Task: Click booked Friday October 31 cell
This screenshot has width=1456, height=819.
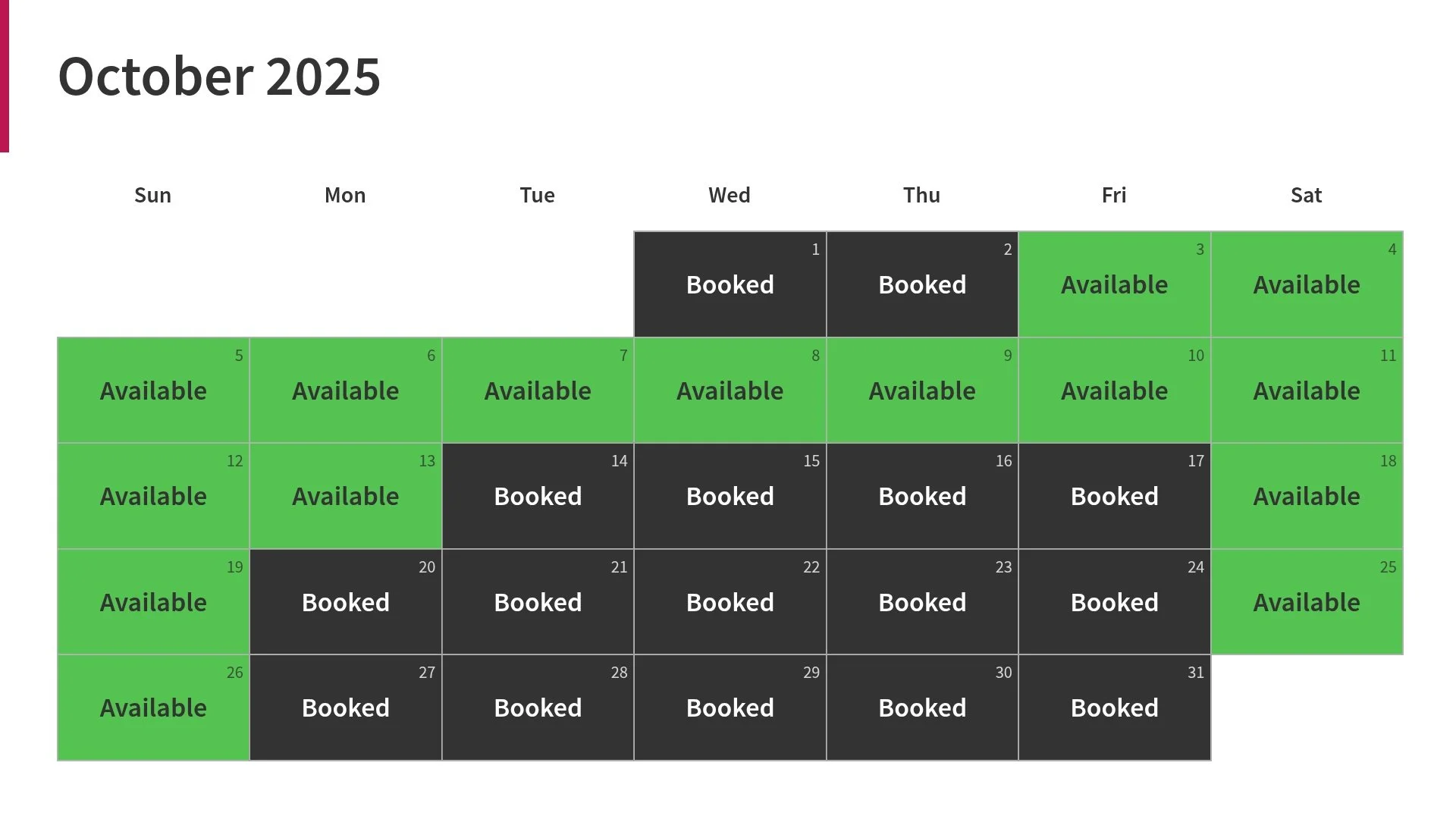Action: coord(1114,708)
